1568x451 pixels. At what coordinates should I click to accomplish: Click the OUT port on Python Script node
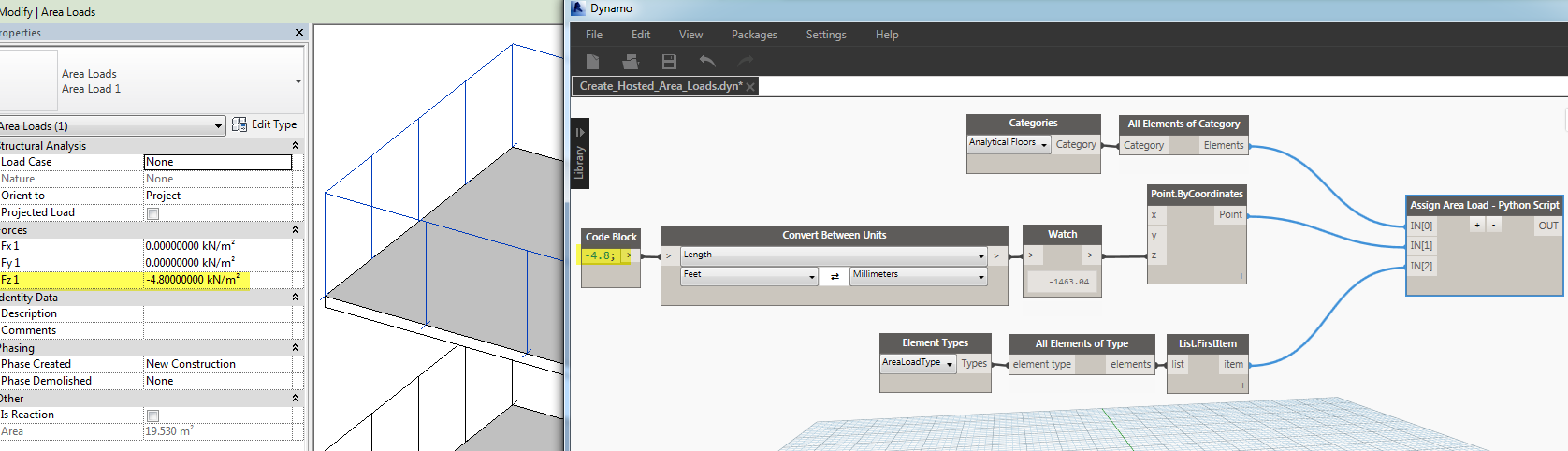pyautogui.click(x=1548, y=225)
